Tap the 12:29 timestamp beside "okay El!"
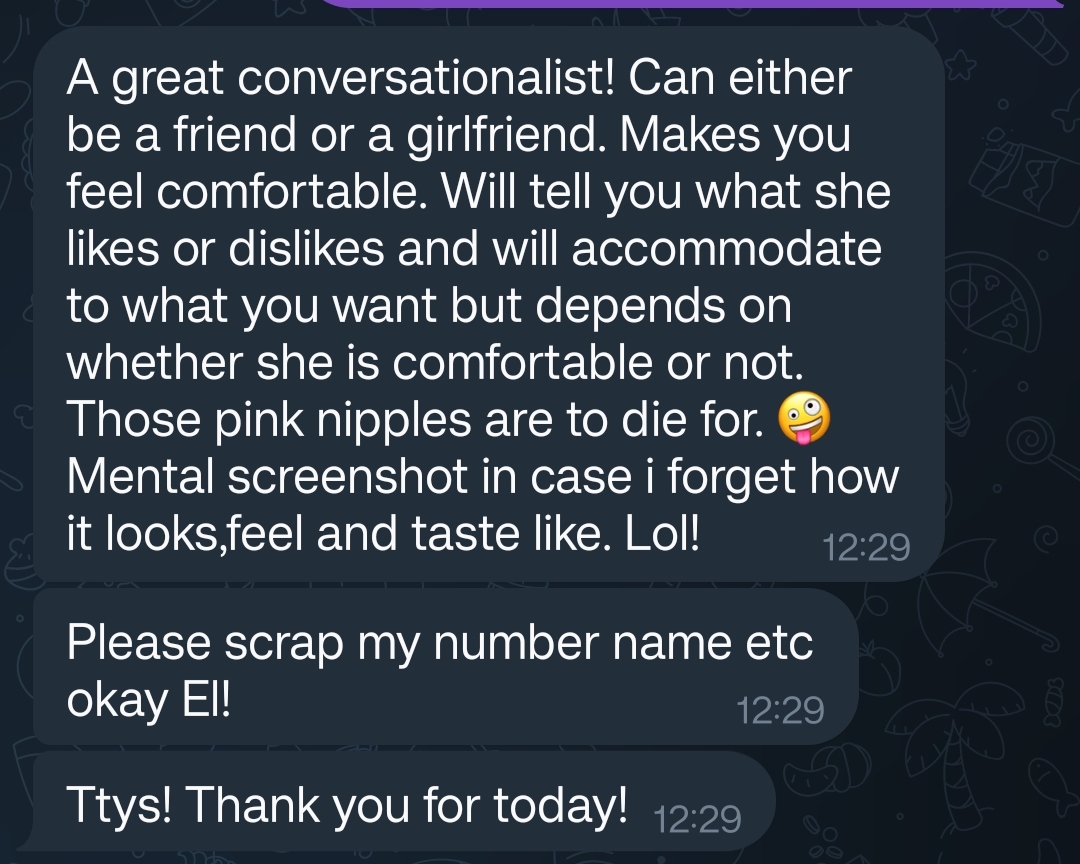This screenshot has width=1080, height=864. click(780, 710)
